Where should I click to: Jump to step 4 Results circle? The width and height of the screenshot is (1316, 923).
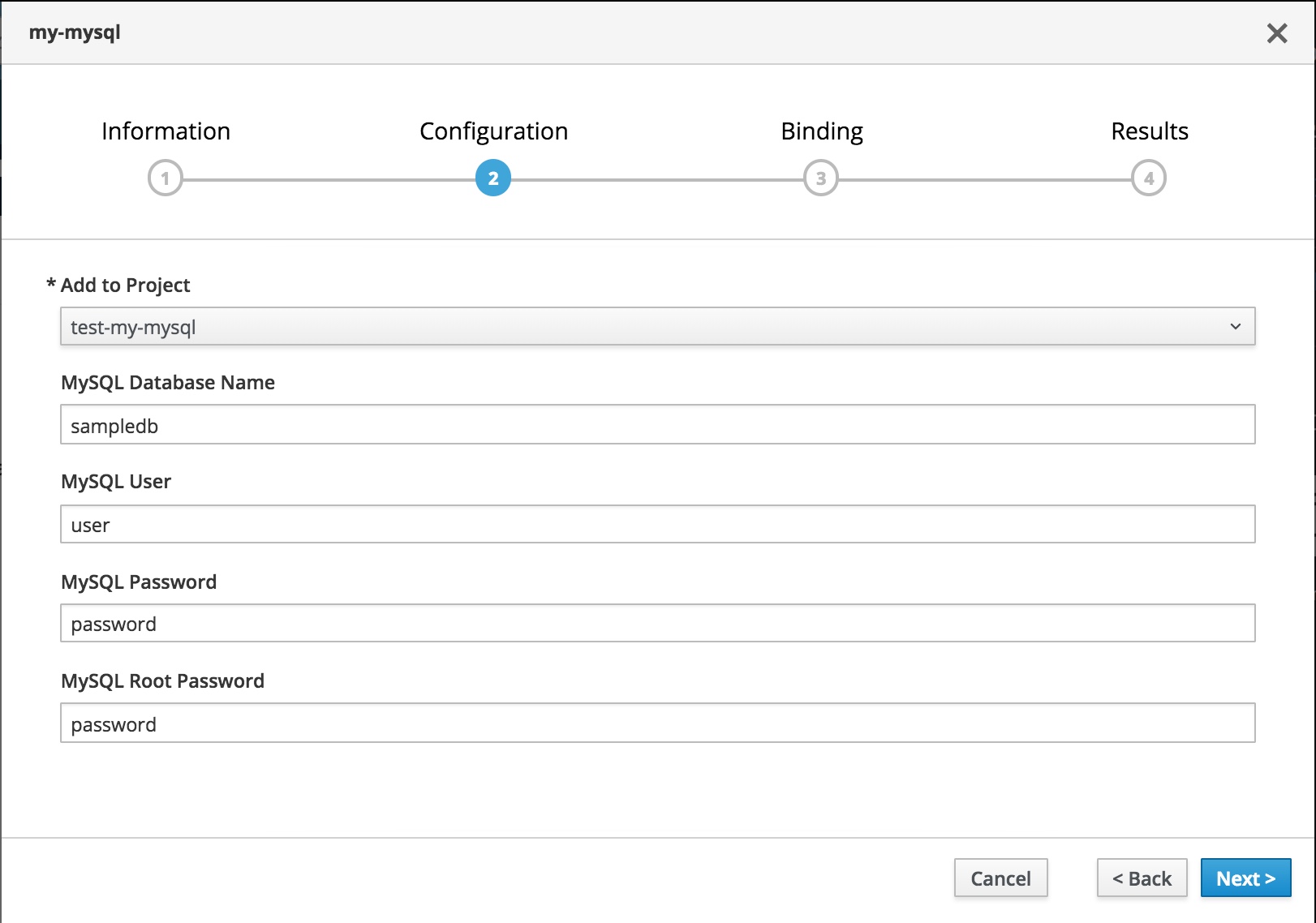pyautogui.click(x=1149, y=178)
